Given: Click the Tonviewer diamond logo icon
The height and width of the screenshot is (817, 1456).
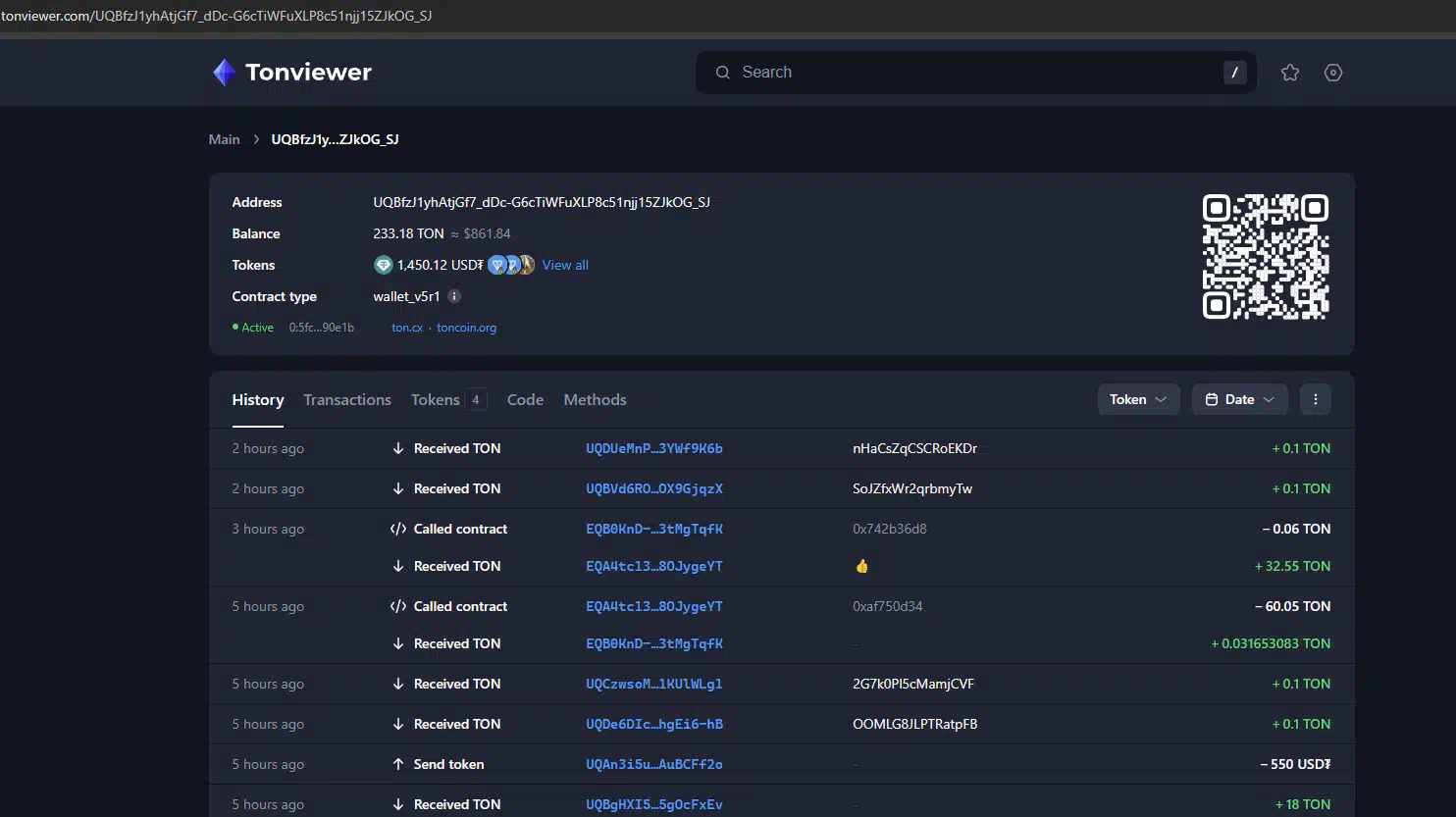Looking at the screenshot, I should (x=225, y=73).
